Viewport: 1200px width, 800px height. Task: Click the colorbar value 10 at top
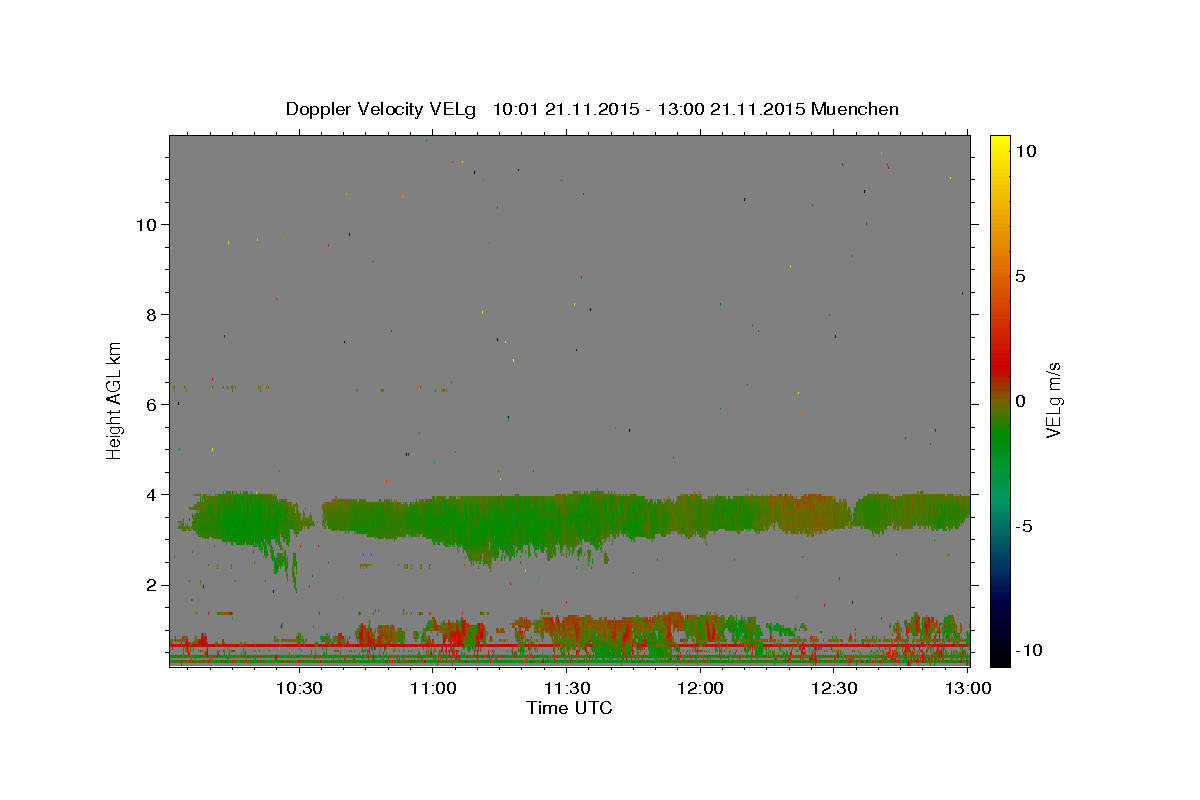(x=1025, y=150)
